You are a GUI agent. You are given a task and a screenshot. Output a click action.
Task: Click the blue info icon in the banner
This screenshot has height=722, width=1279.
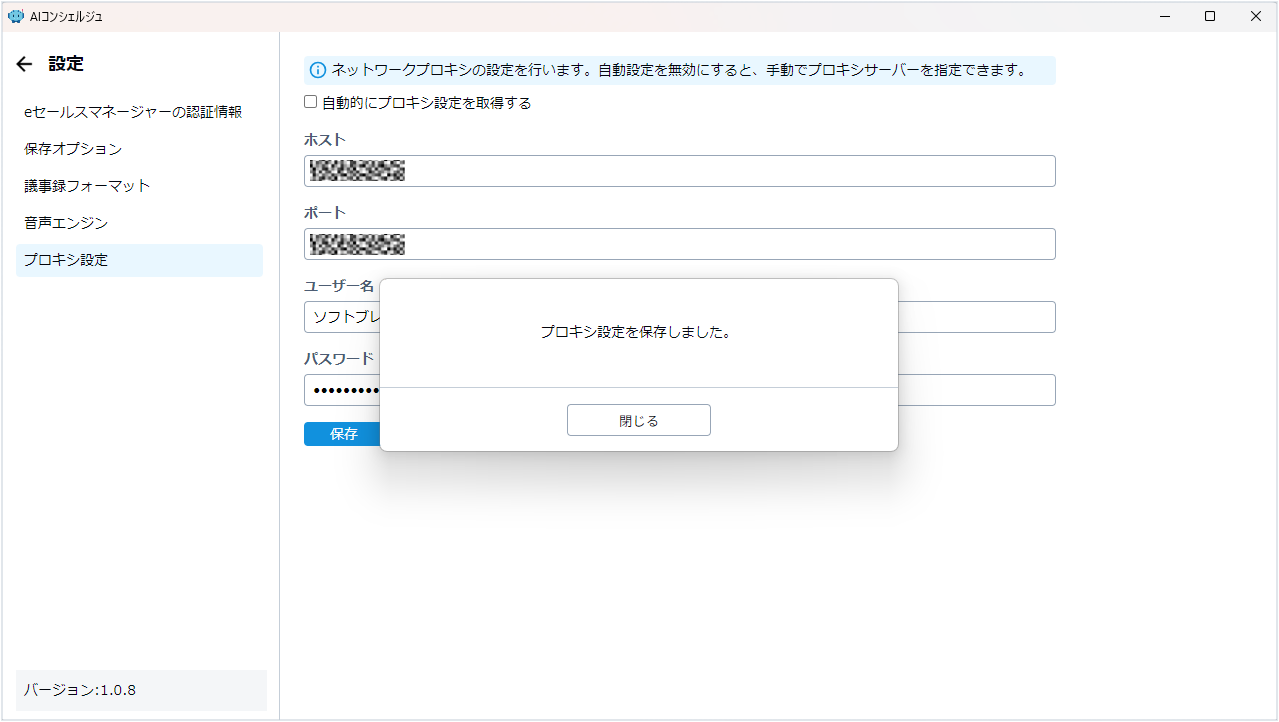pos(318,70)
